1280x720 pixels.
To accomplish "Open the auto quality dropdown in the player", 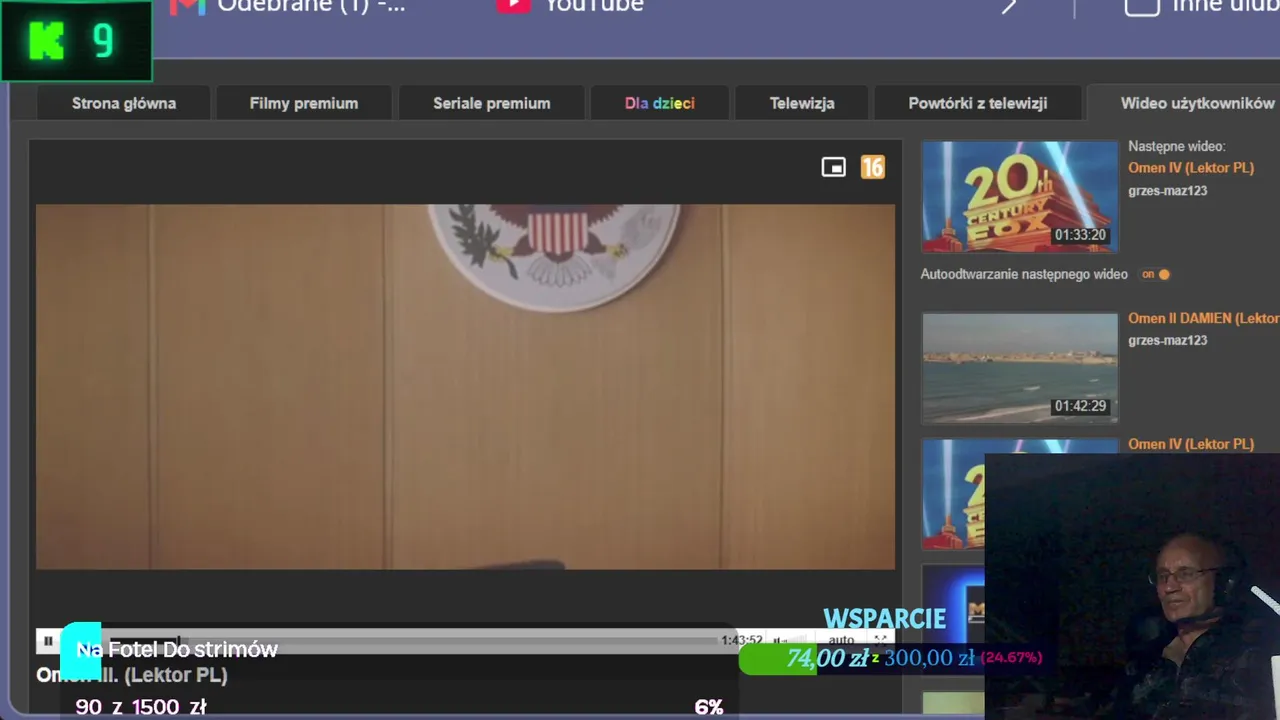I will click(x=841, y=640).
